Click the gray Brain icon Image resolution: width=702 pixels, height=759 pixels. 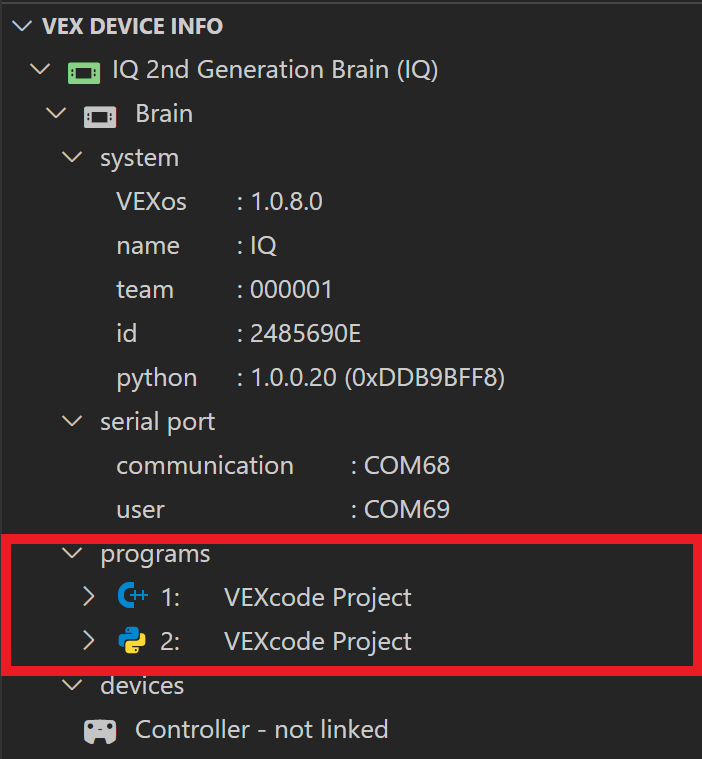tap(99, 115)
